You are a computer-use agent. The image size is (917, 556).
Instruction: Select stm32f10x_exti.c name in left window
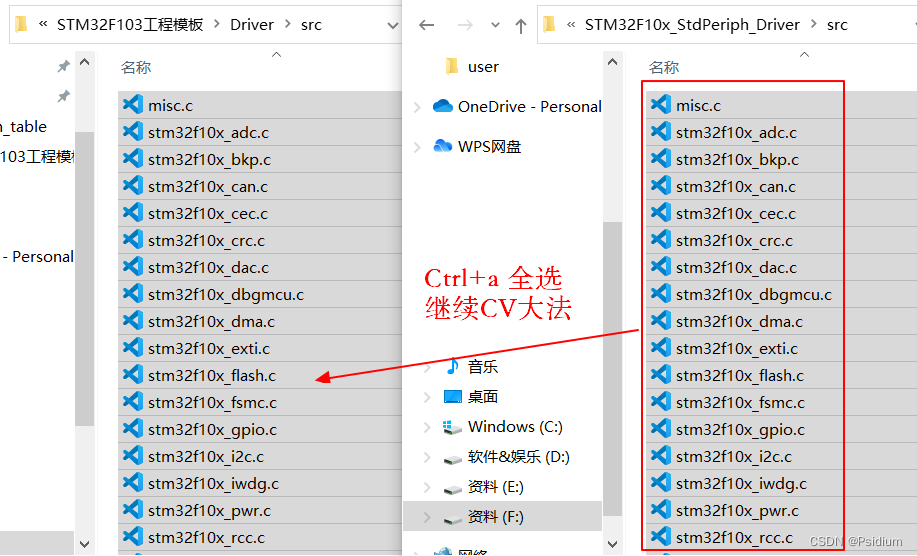click(209, 348)
